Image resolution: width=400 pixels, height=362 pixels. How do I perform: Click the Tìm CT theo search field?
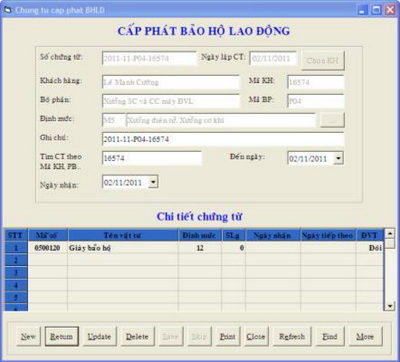152,158
